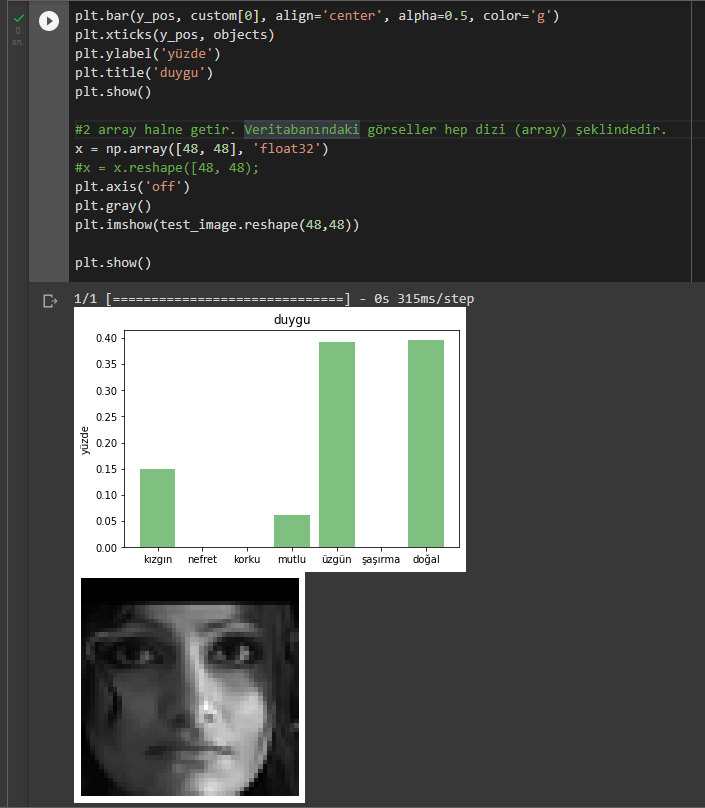
Task: Run the code cell with play button
Action: tap(49, 21)
